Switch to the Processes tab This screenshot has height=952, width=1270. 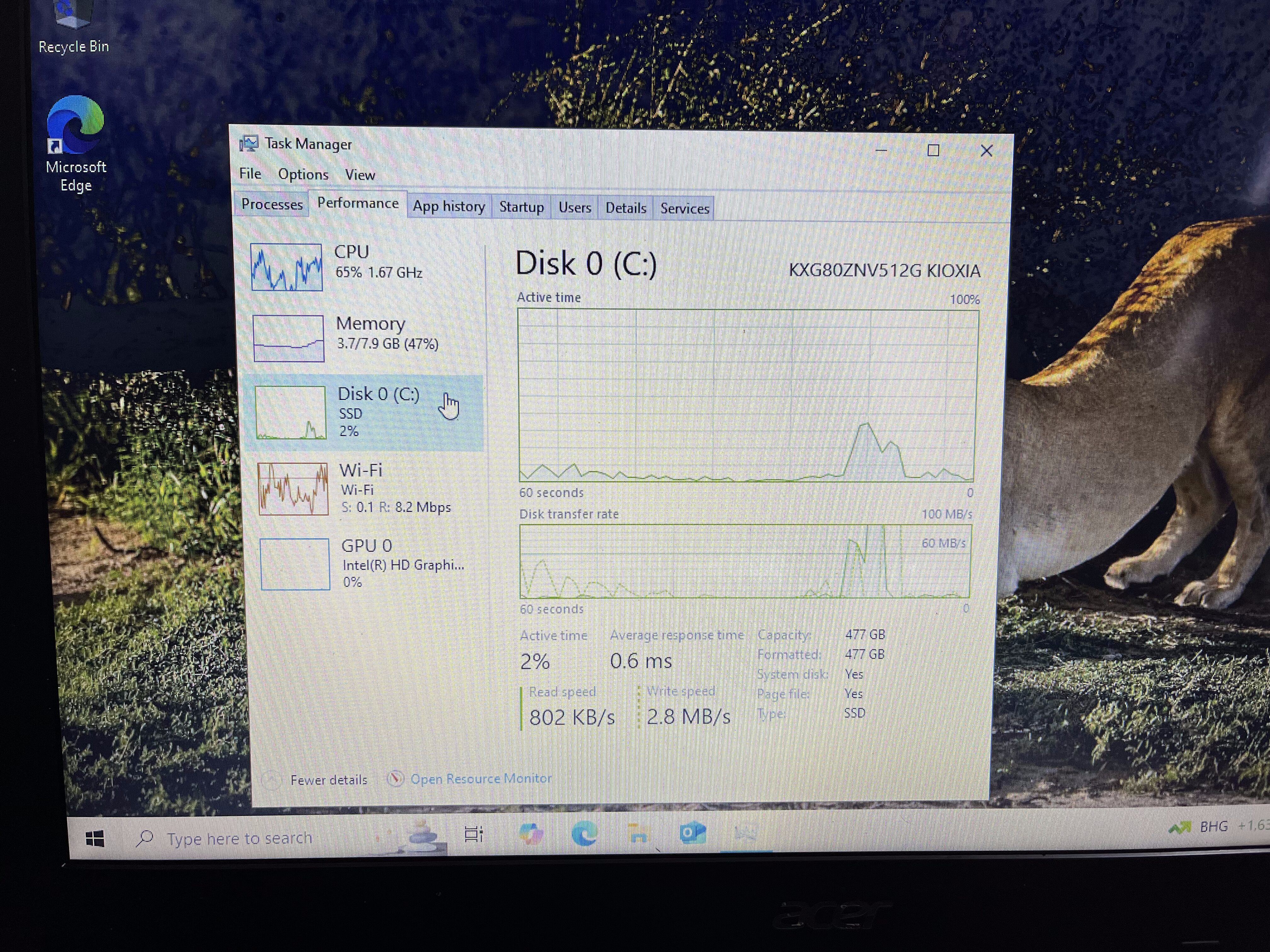[272, 204]
